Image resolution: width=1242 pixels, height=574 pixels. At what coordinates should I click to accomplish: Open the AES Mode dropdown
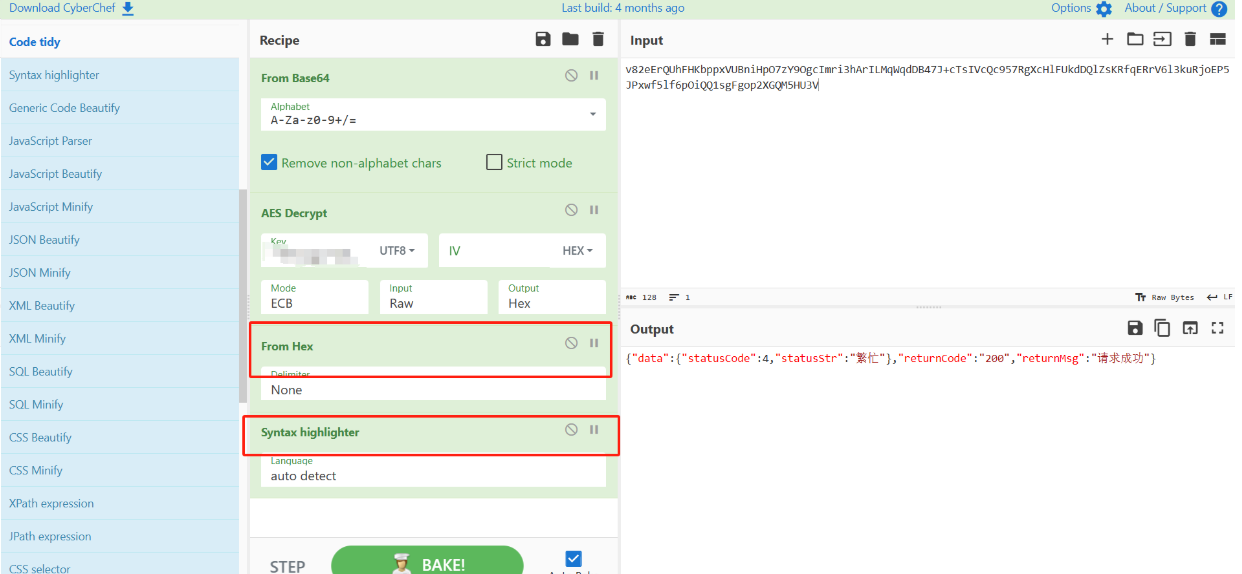pos(315,297)
